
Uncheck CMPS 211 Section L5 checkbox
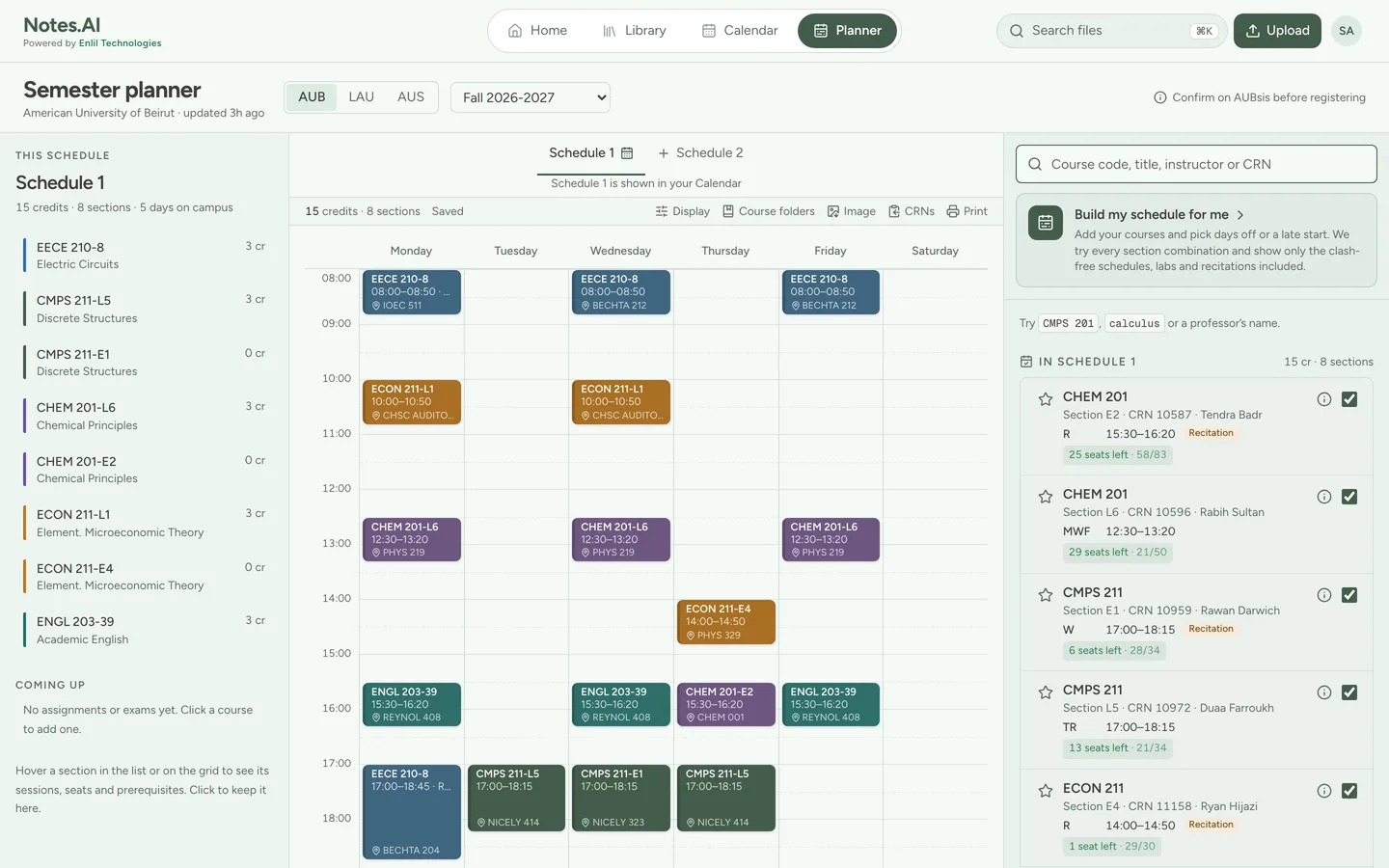click(x=1349, y=692)
